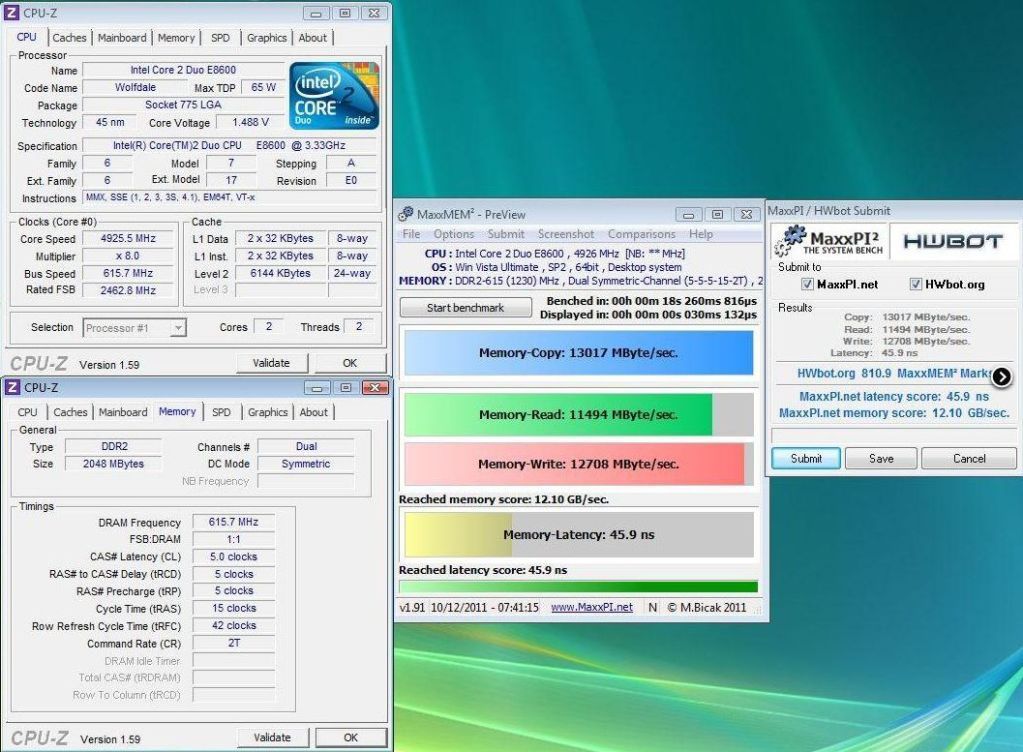This screenshot has height=752, width=1023.
Task: Open SPD tab in lower CPU-Z window
Action: click(x=221, y=412)
